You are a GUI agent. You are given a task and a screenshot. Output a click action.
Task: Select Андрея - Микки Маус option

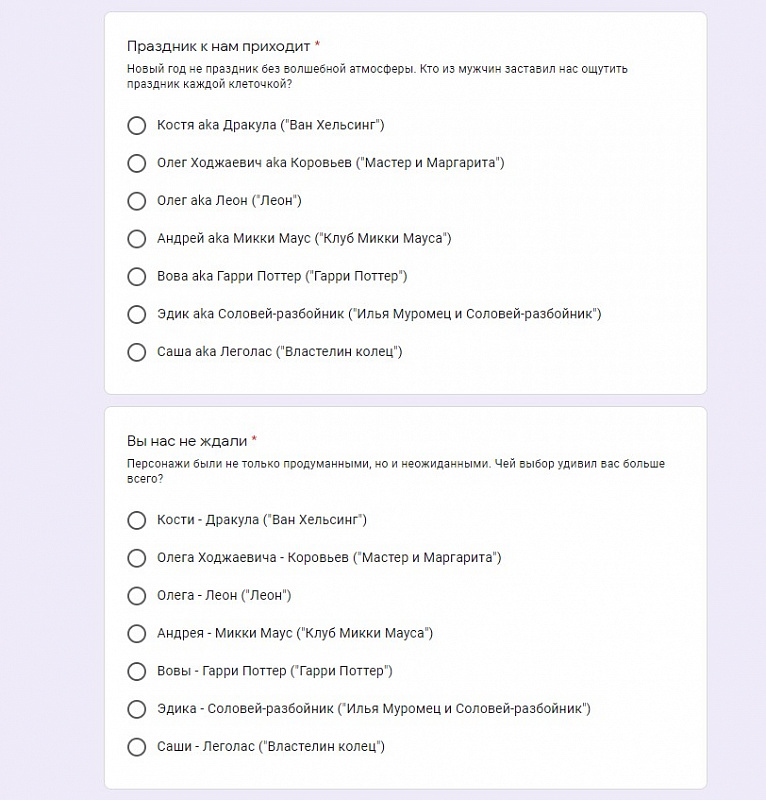[136, 633]
